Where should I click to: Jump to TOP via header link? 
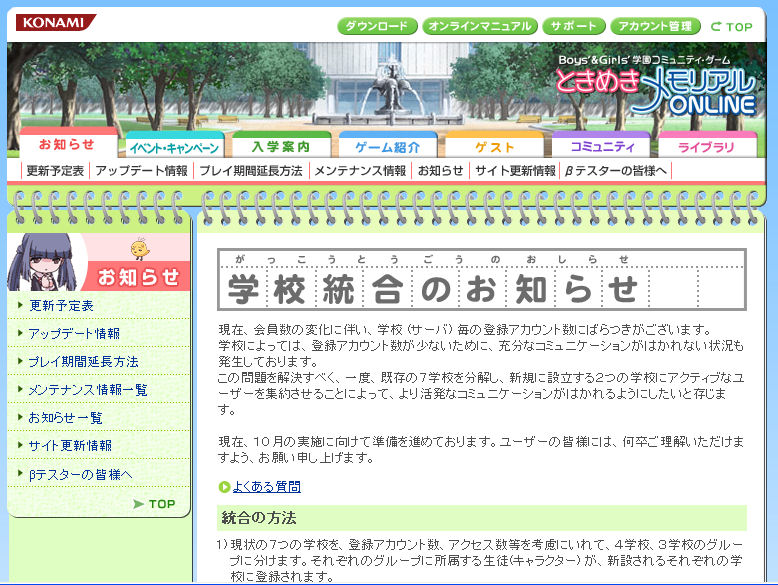731,27
